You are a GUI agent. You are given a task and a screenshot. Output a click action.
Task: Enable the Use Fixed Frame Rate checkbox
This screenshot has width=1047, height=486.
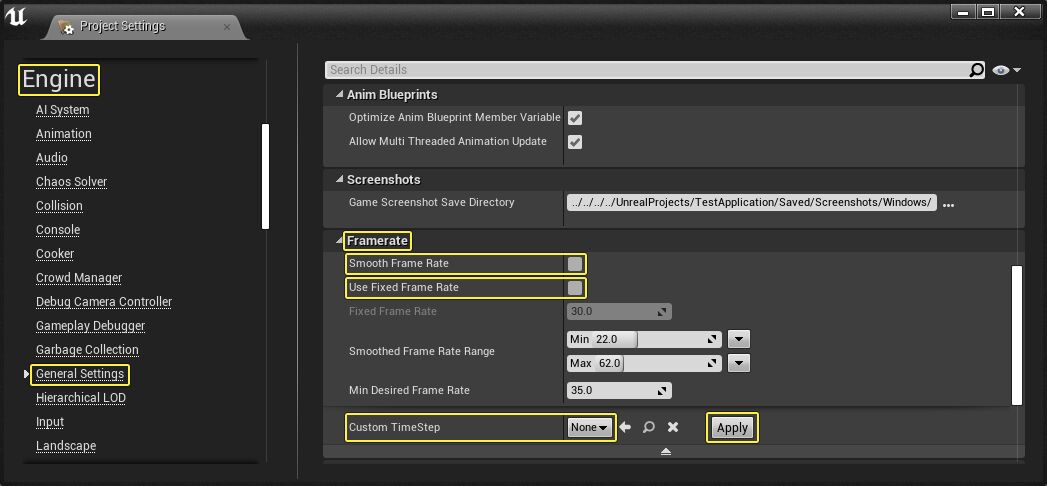[575, 288]
